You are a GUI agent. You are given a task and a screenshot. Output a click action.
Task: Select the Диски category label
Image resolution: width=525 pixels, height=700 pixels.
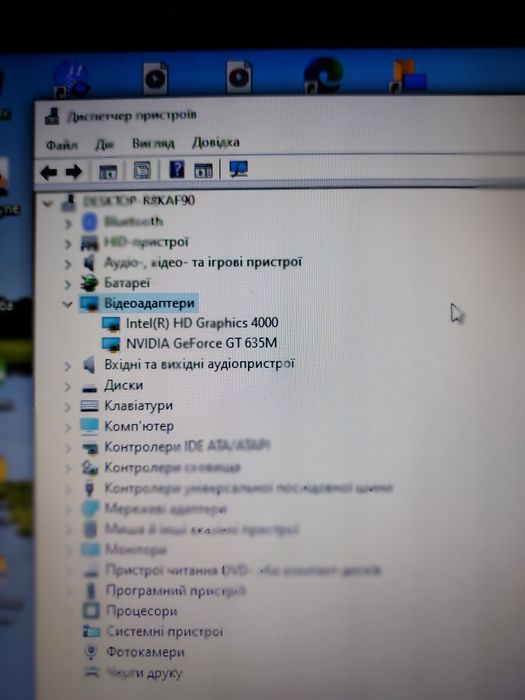pyautogui.click(x=124, y=385)
